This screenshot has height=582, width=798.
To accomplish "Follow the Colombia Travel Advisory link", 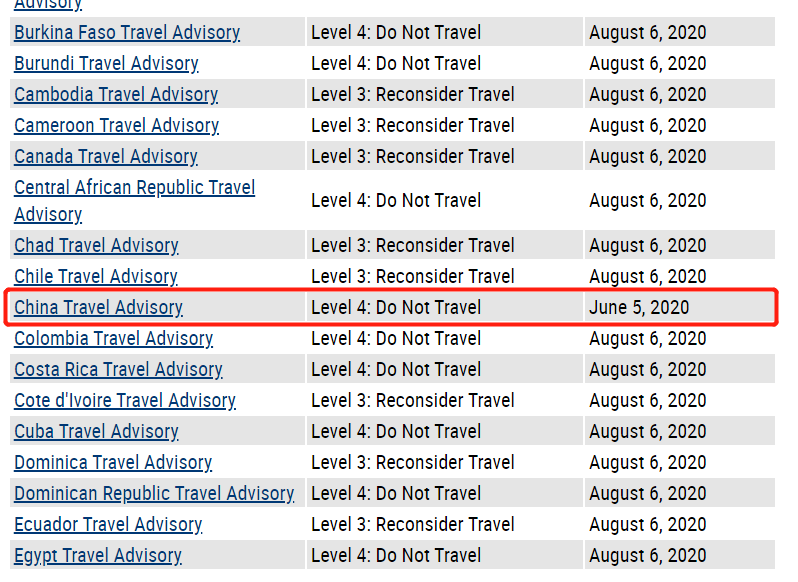I will (x=113, y=338).
